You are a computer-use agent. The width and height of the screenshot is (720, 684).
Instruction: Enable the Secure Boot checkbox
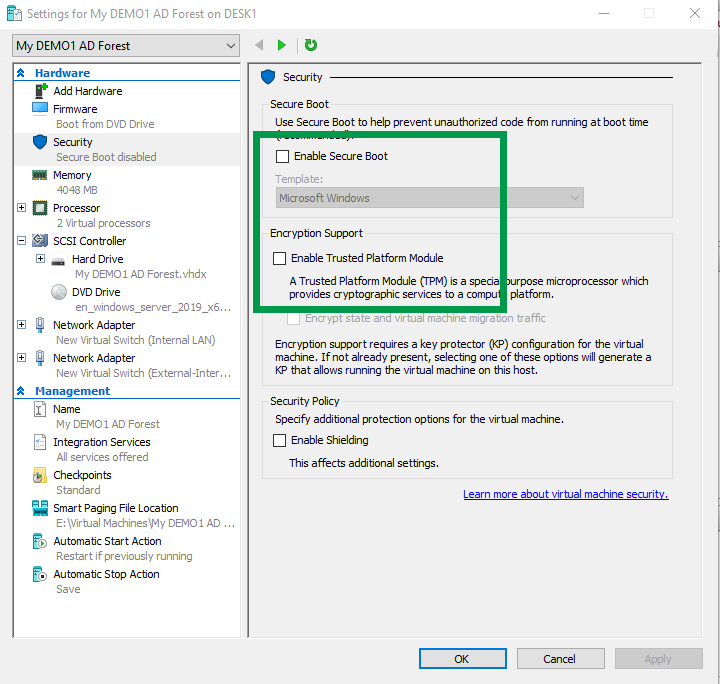283,156
